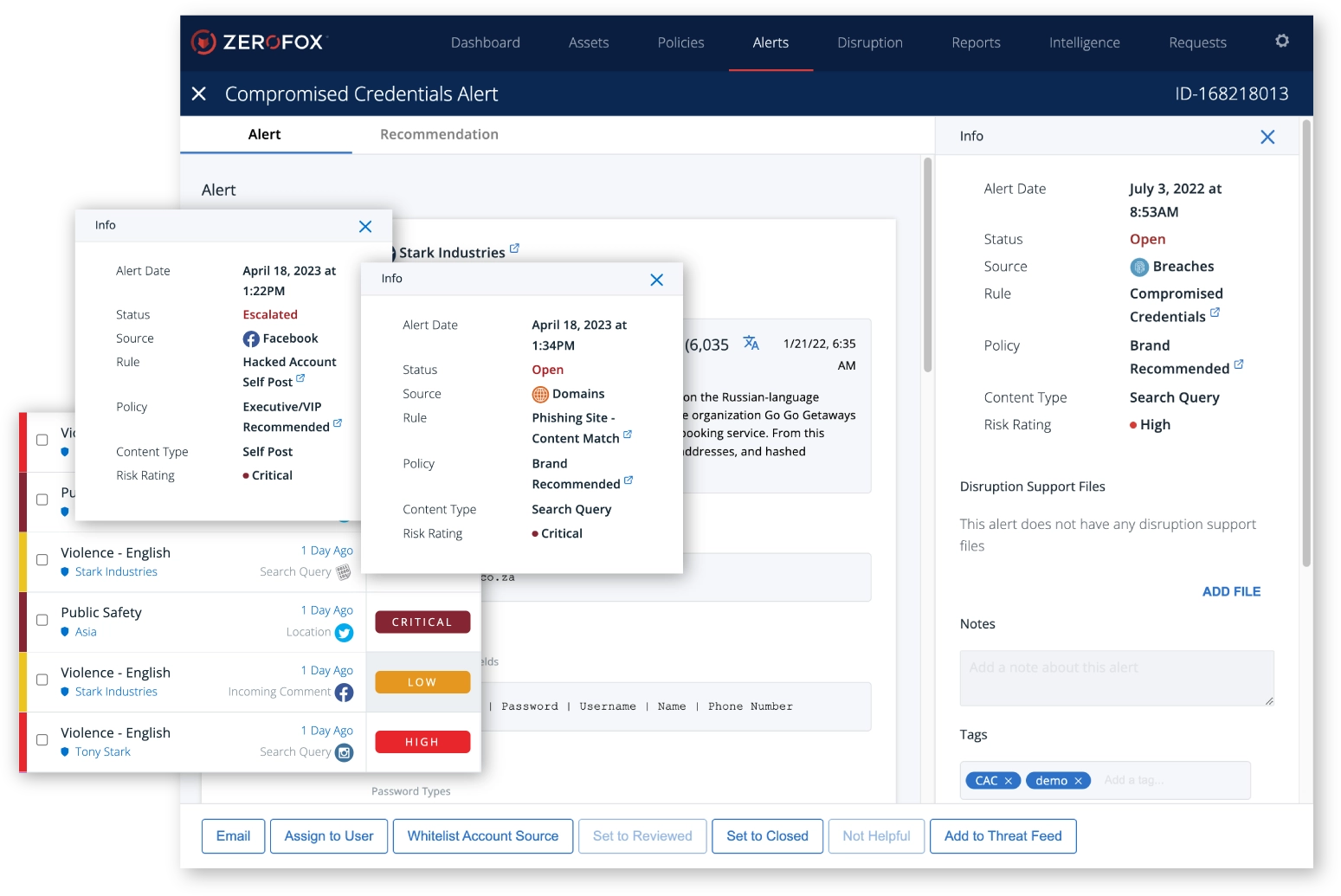Check the checkbox on the Public Safety Asia alert

coord(42,620)
